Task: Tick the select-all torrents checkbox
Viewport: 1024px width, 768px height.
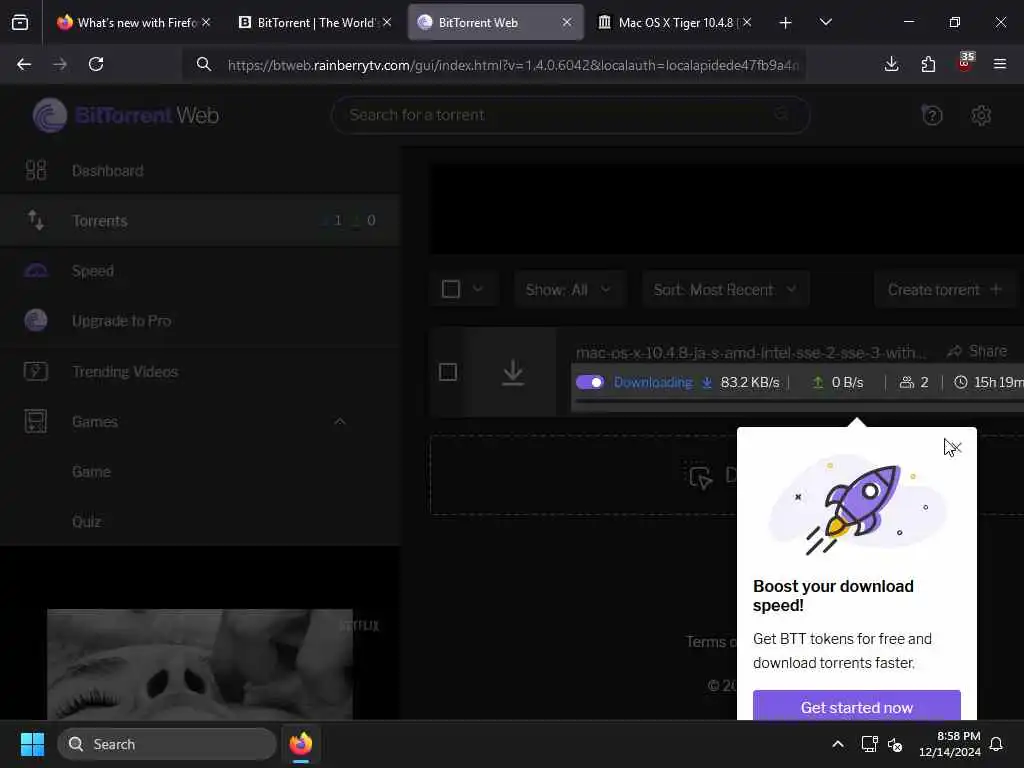Action: coord(451,289)
